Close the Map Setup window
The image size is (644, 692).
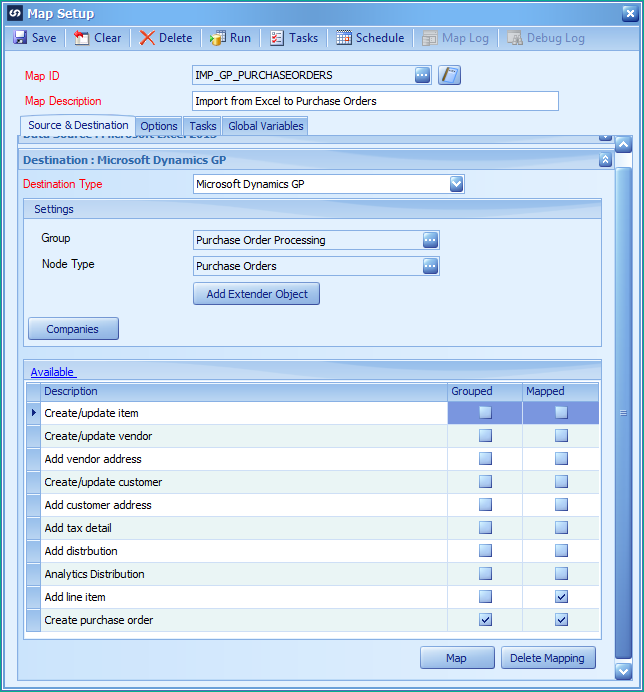click(x=630, y=14)
